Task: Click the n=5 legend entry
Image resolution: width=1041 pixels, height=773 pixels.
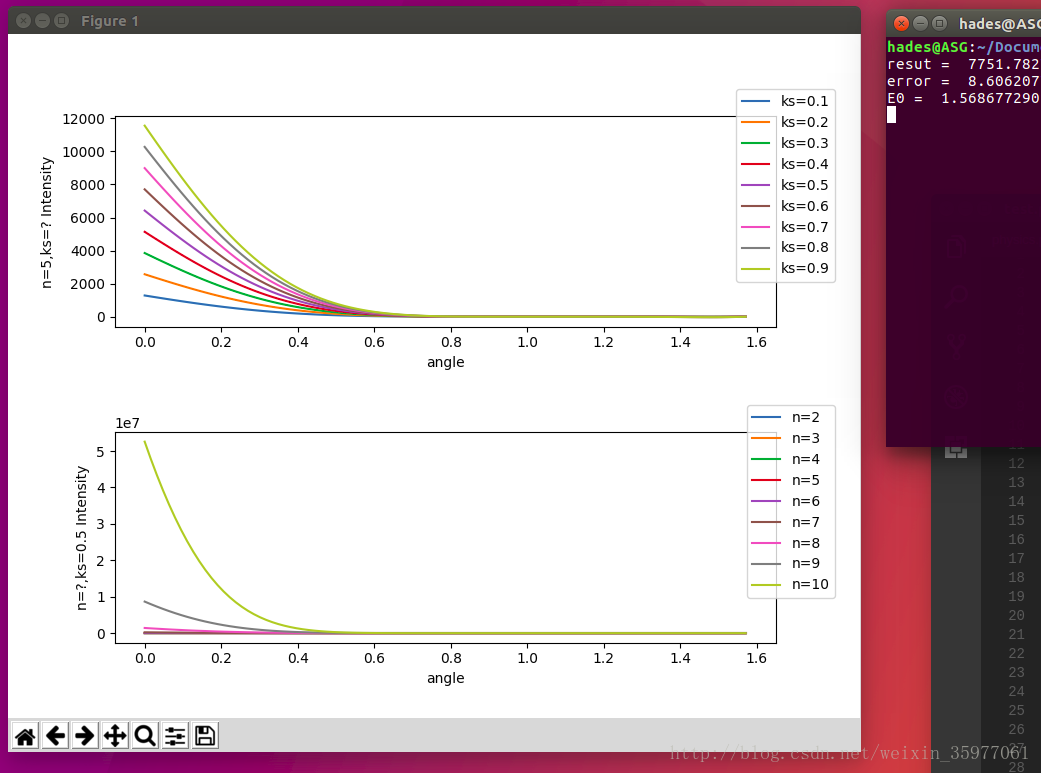Action: pyautogui.click(x=785, y=480)
